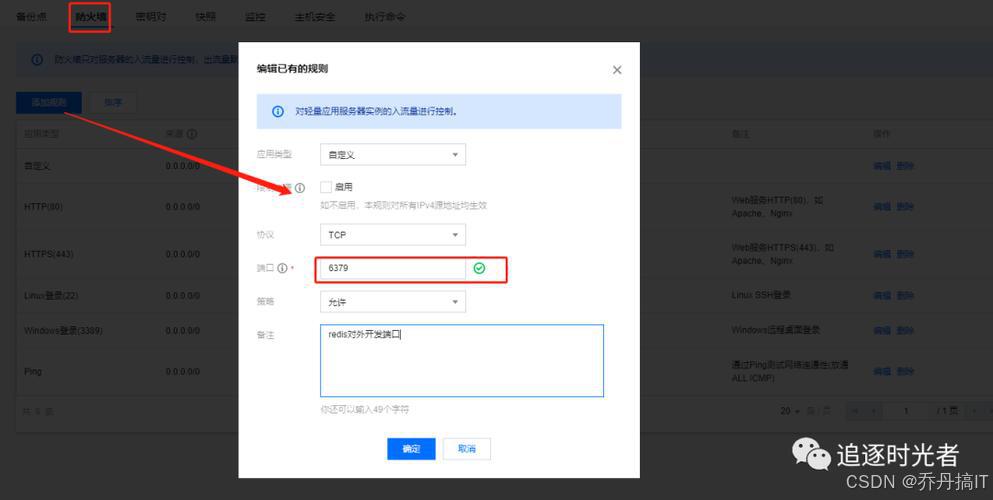Switch to the 密钥对 tab
The image size is (993, 500).
[151, 17]
